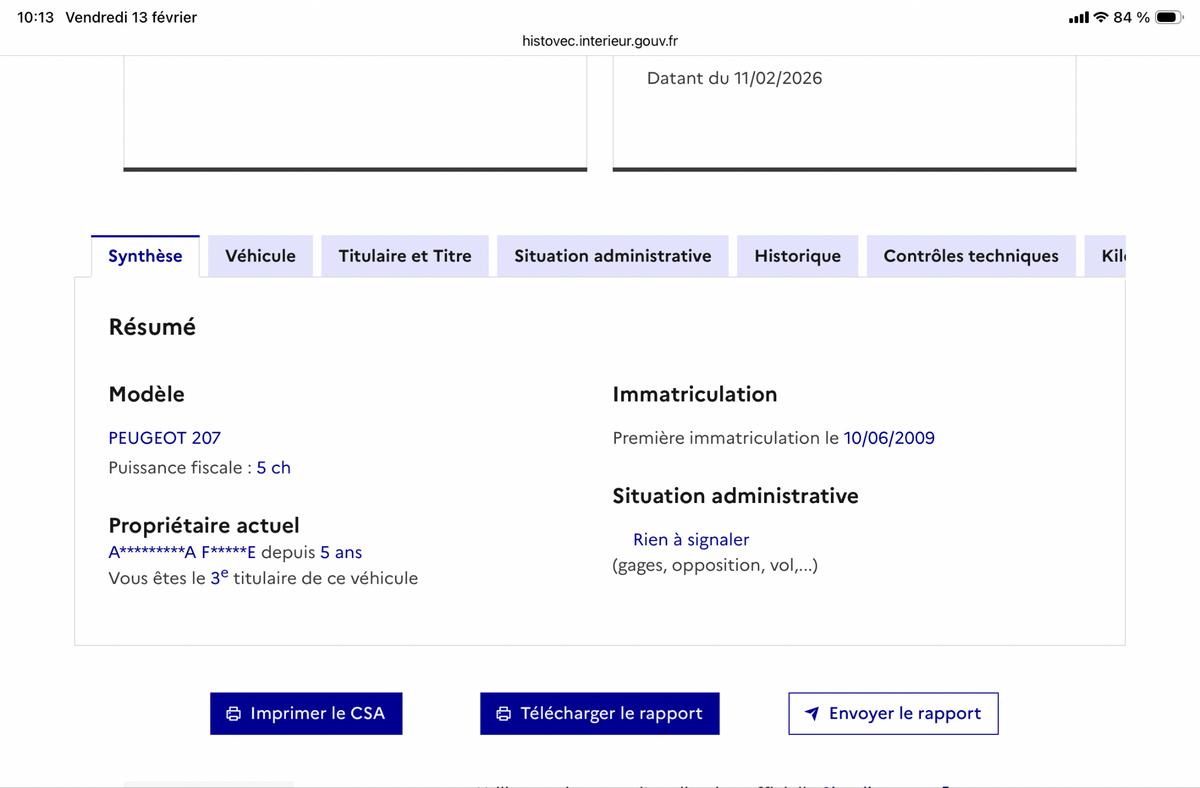The width and height of the screenshot is (1200, 788).
Task: Show the Contrôles techniques tab
Action: pyautogui.click(x=971, y=256)
